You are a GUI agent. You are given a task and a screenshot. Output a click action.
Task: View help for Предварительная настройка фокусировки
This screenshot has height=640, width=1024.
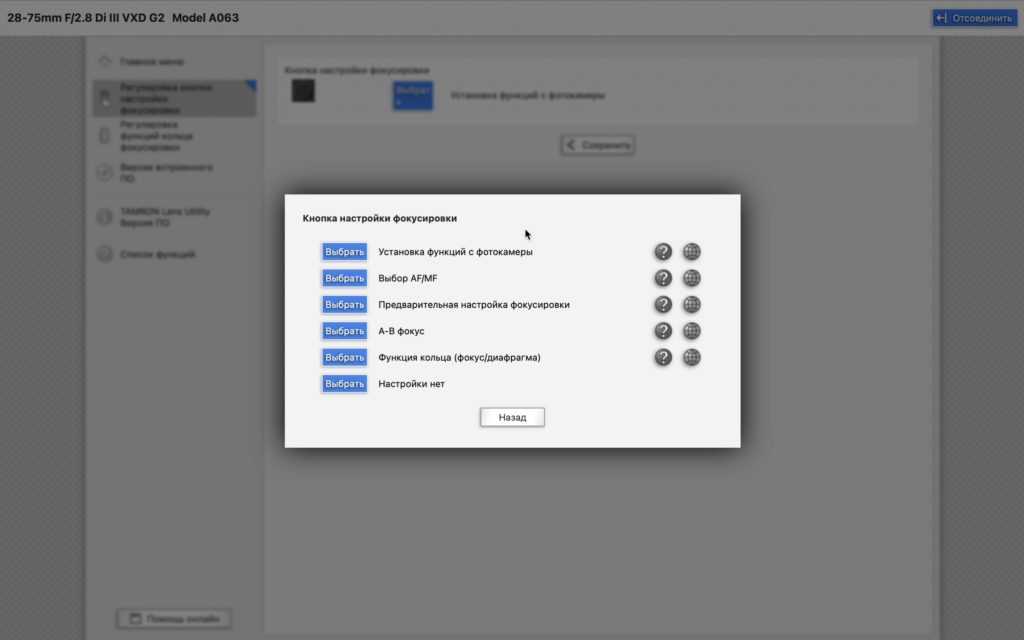[662, 304]
